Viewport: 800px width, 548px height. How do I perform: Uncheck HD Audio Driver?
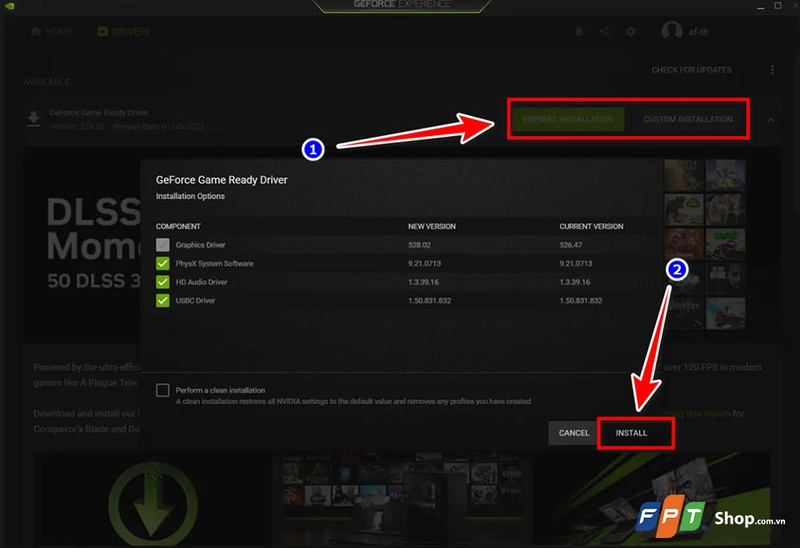tap(163, 282)
